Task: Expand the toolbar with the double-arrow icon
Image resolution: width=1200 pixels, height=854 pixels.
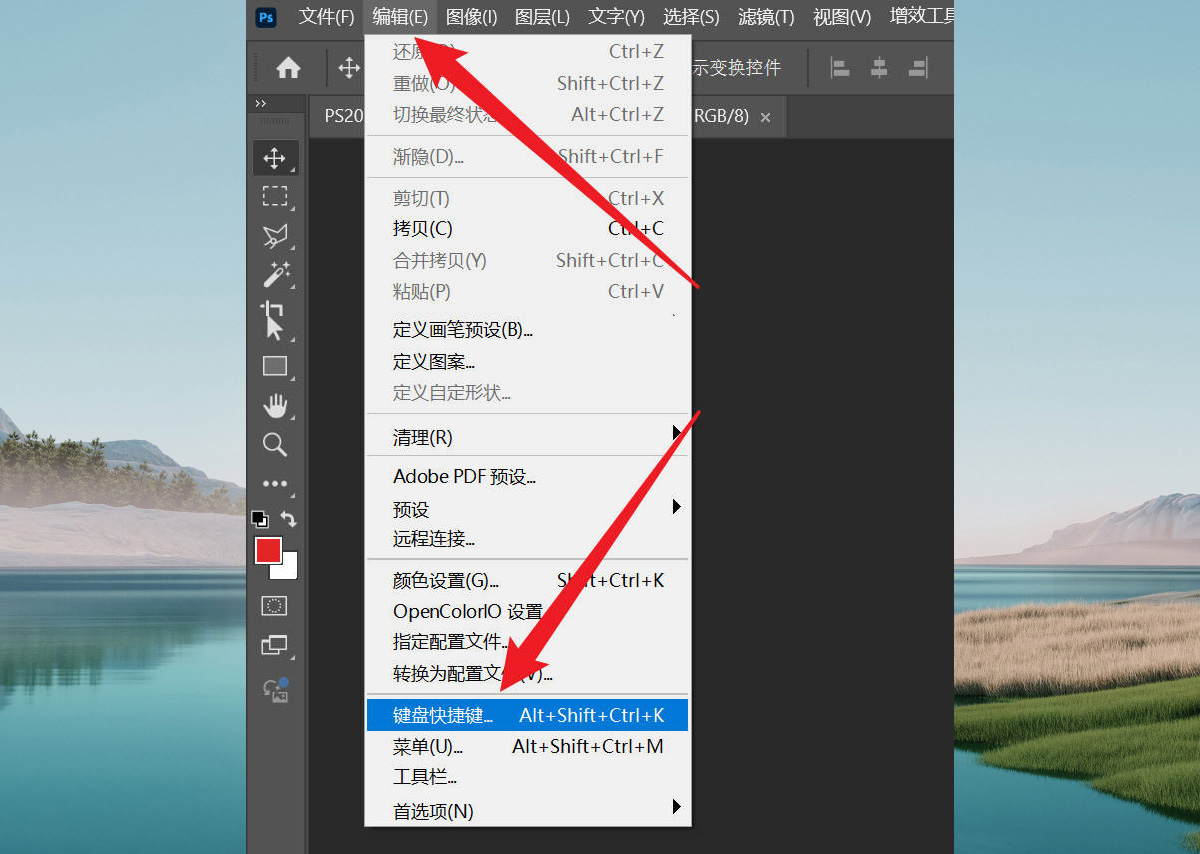Action: pos(261,103)
